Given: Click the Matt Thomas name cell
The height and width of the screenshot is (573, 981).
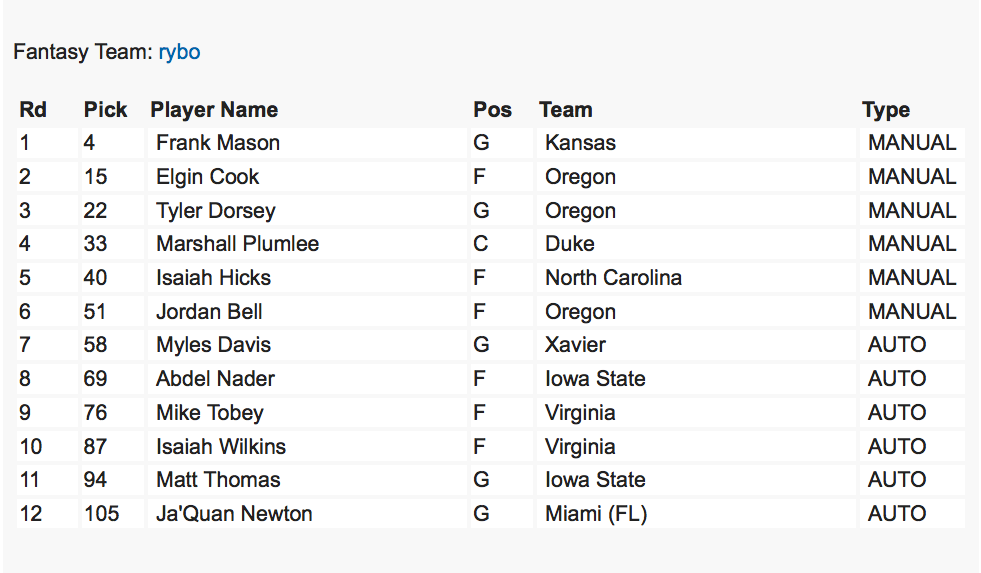Looking at the screenshot, I should point(218,480).
